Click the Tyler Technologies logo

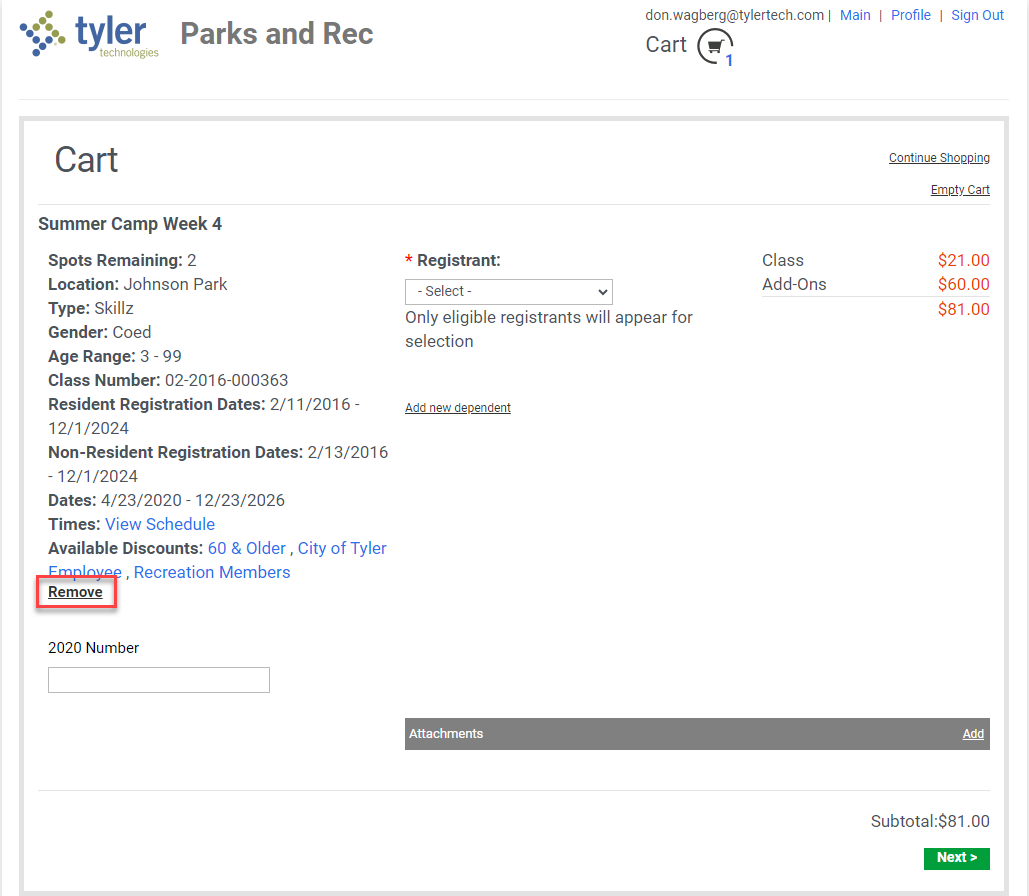click(x=89, y=35)
